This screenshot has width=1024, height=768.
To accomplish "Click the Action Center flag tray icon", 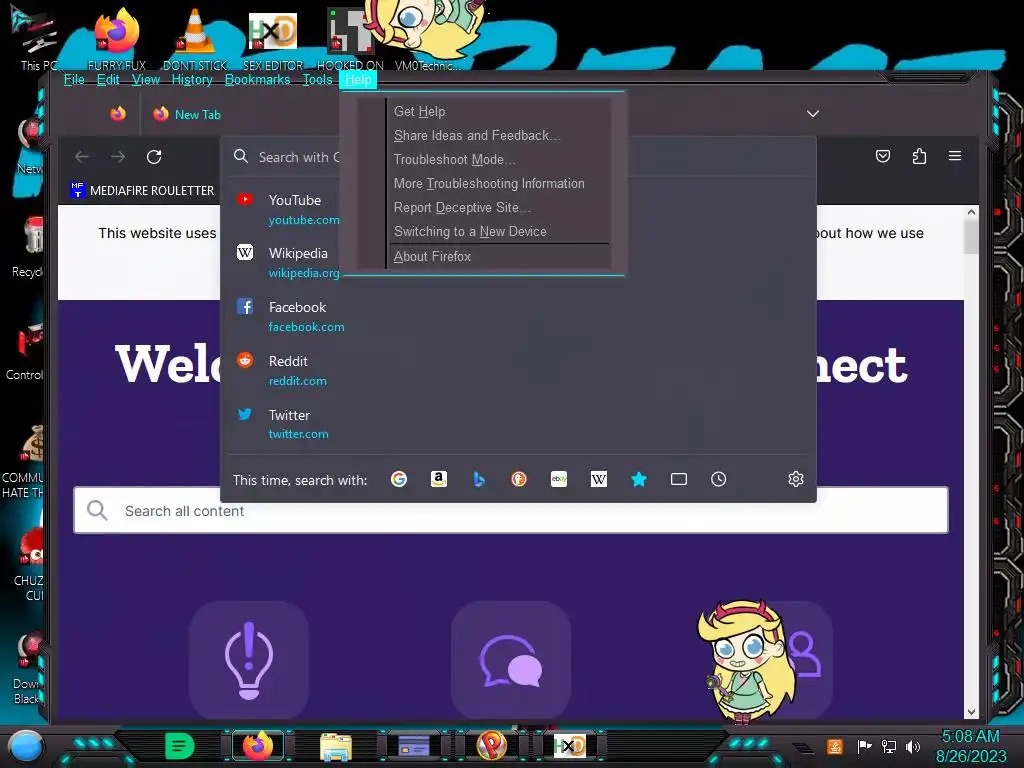I will click(864, 746).
